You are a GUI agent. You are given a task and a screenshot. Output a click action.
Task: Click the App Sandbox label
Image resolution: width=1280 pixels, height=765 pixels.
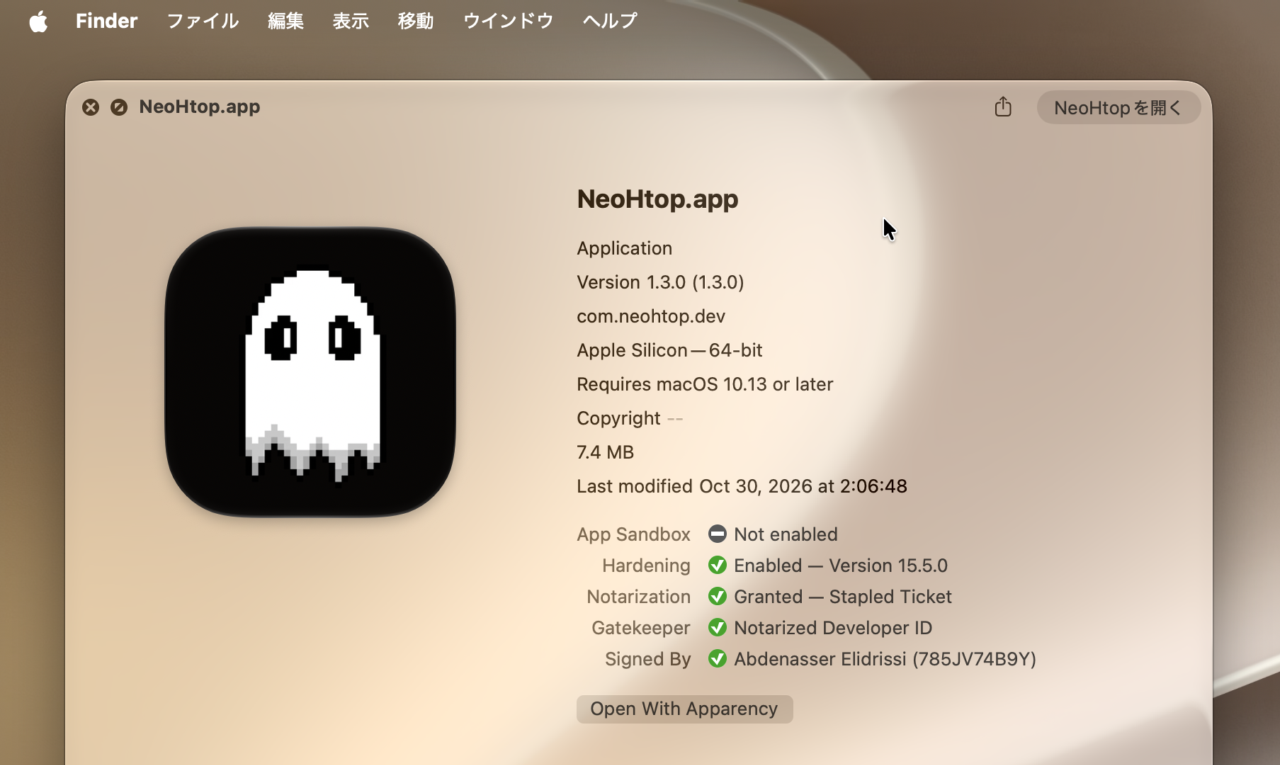tap(634, 534)
